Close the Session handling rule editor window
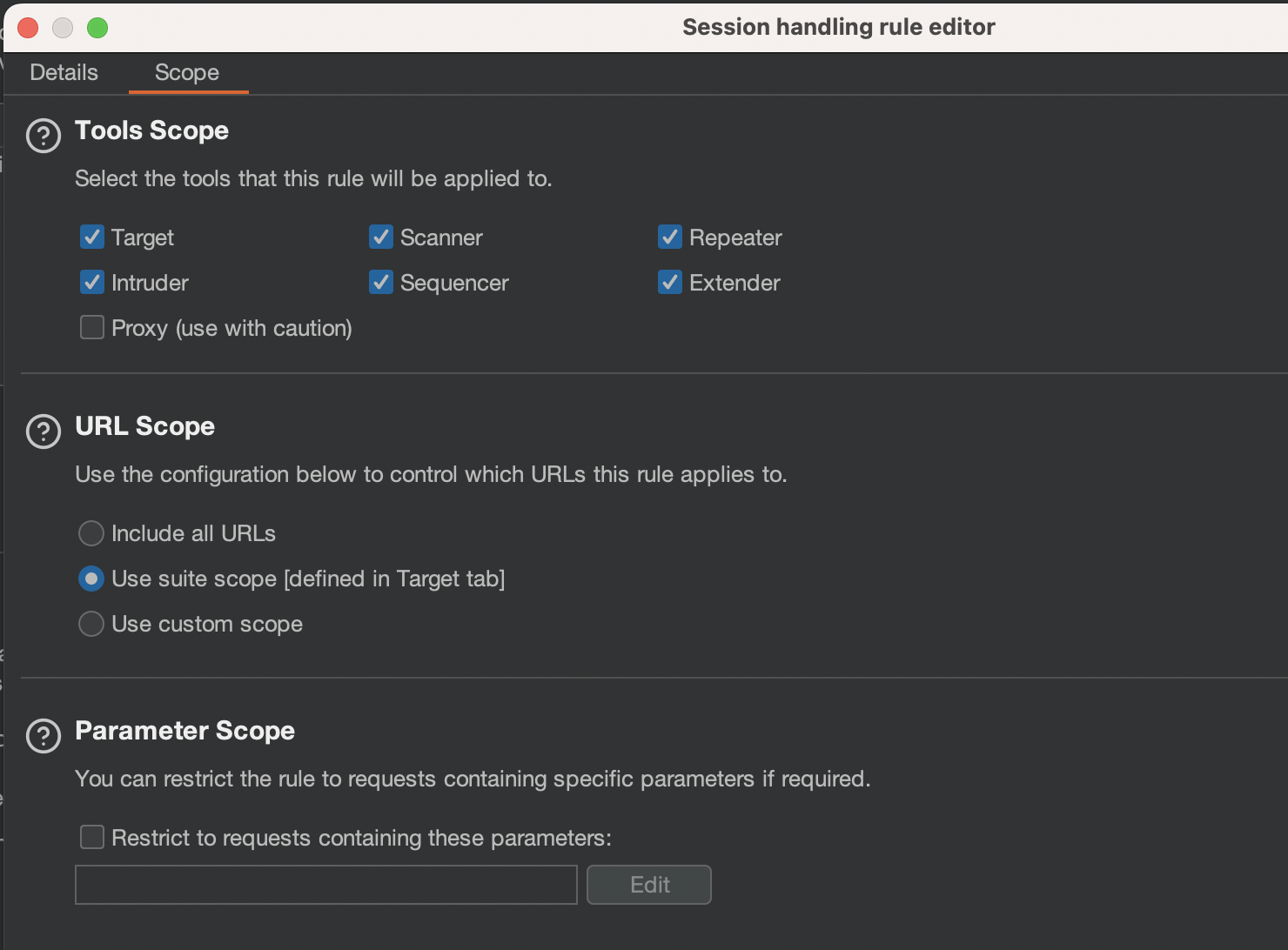 click(x=28, y=28)
